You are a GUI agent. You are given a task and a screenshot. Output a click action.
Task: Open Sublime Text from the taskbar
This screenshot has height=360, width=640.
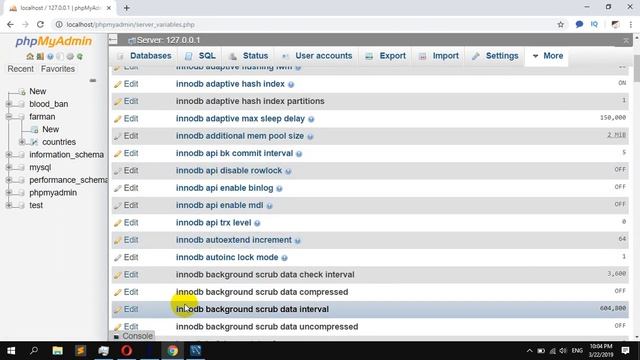(x=80, y=351)
